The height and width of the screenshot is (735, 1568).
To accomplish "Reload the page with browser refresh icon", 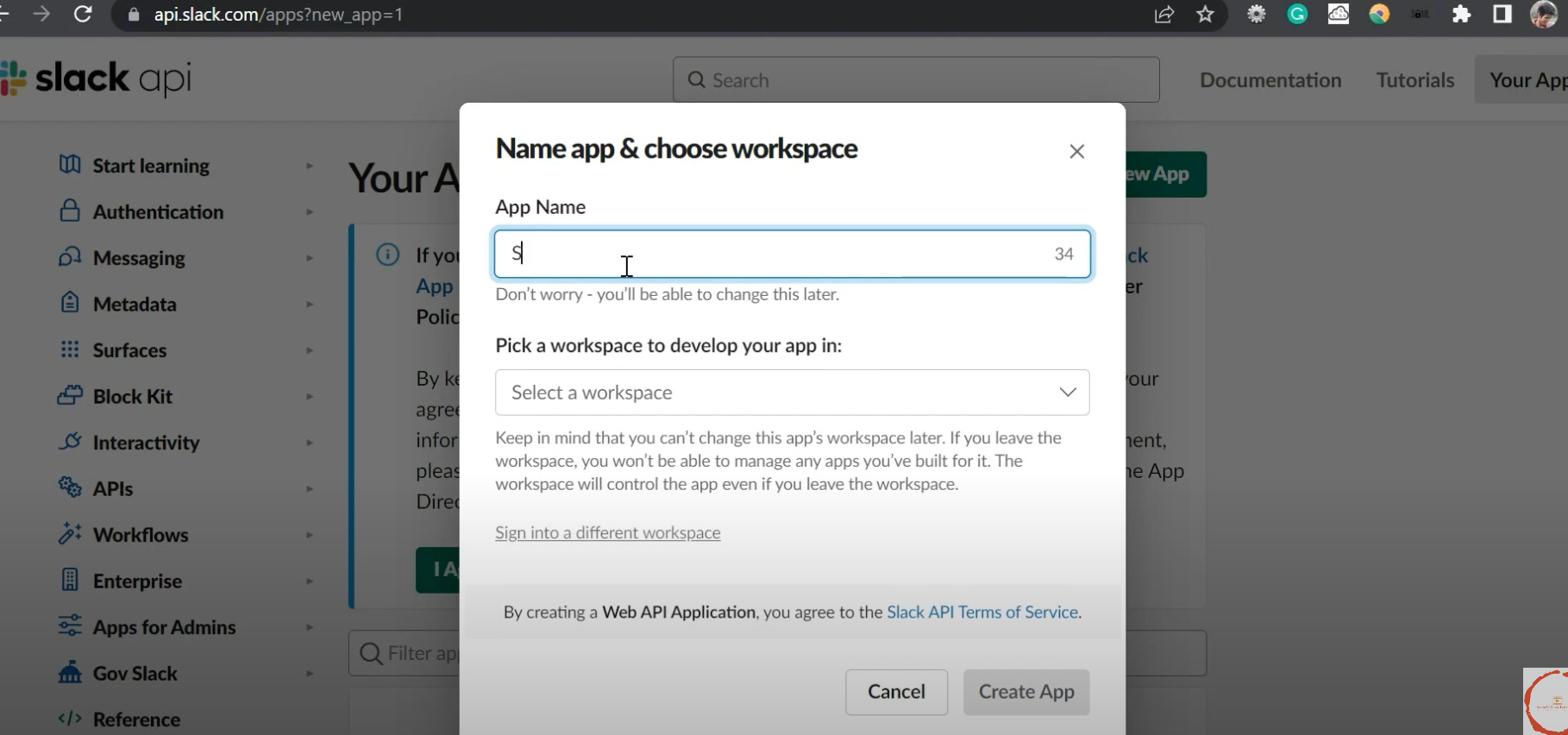I will [x=83, y=15].
